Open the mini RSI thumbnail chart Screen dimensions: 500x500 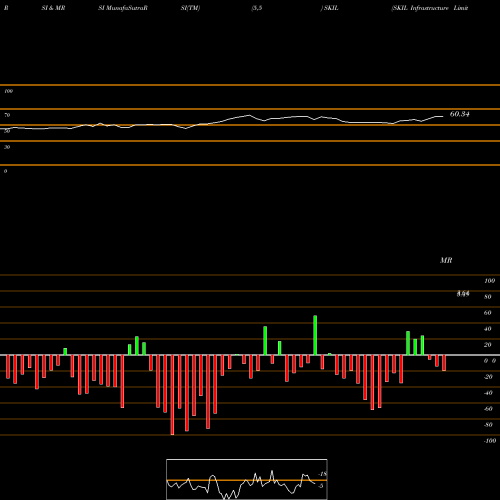[x=247, y=479]
